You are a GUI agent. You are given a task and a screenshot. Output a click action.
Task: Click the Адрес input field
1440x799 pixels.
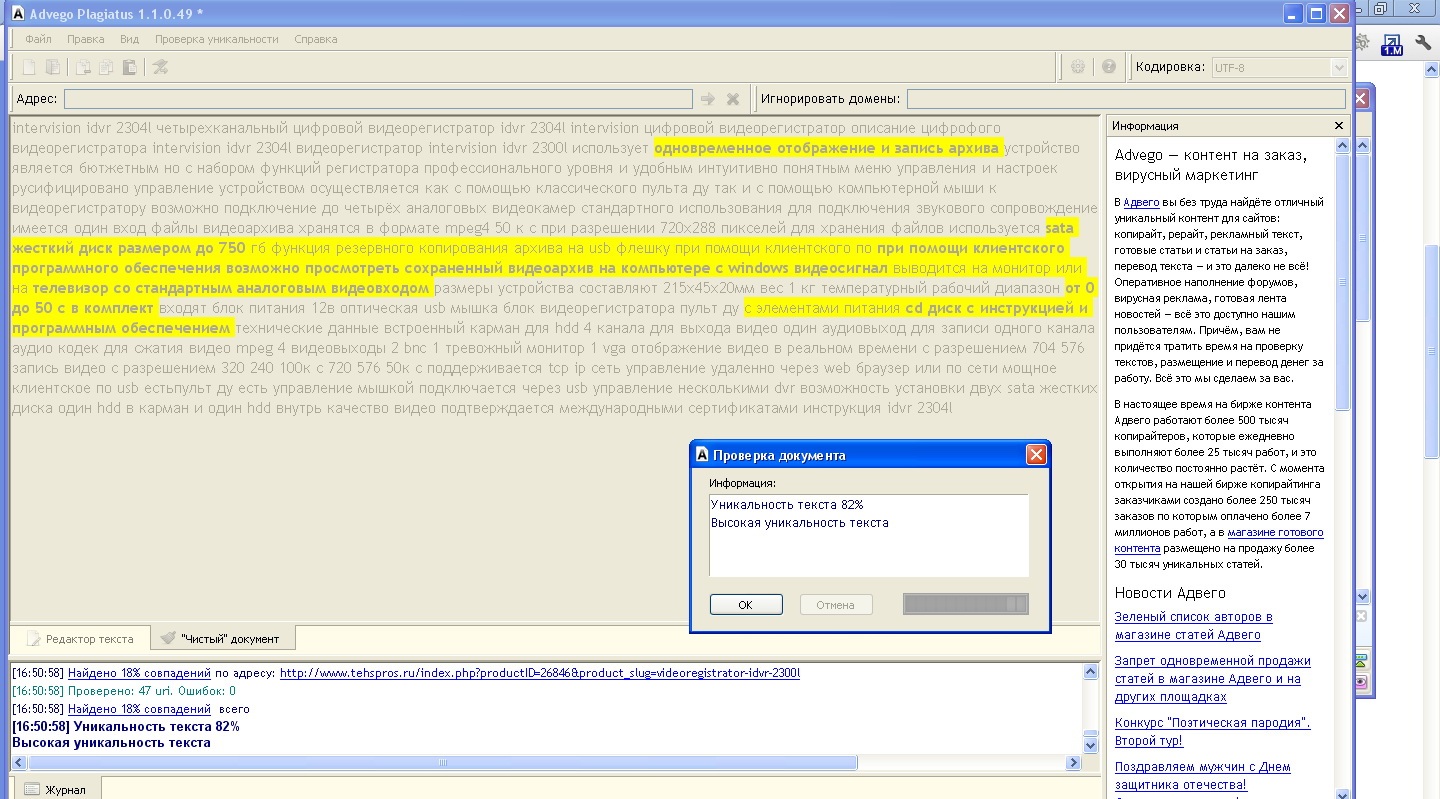pyautogui.click(x=378, y=99)
